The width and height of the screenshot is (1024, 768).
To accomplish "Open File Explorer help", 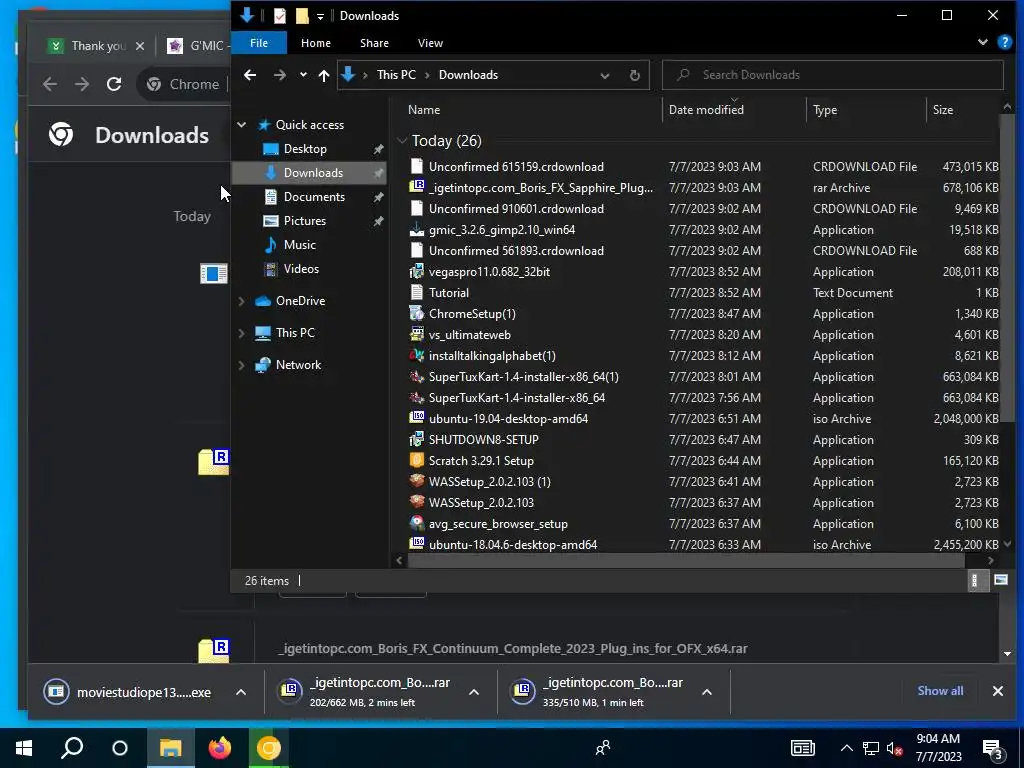I will (x=1004, y=42).
